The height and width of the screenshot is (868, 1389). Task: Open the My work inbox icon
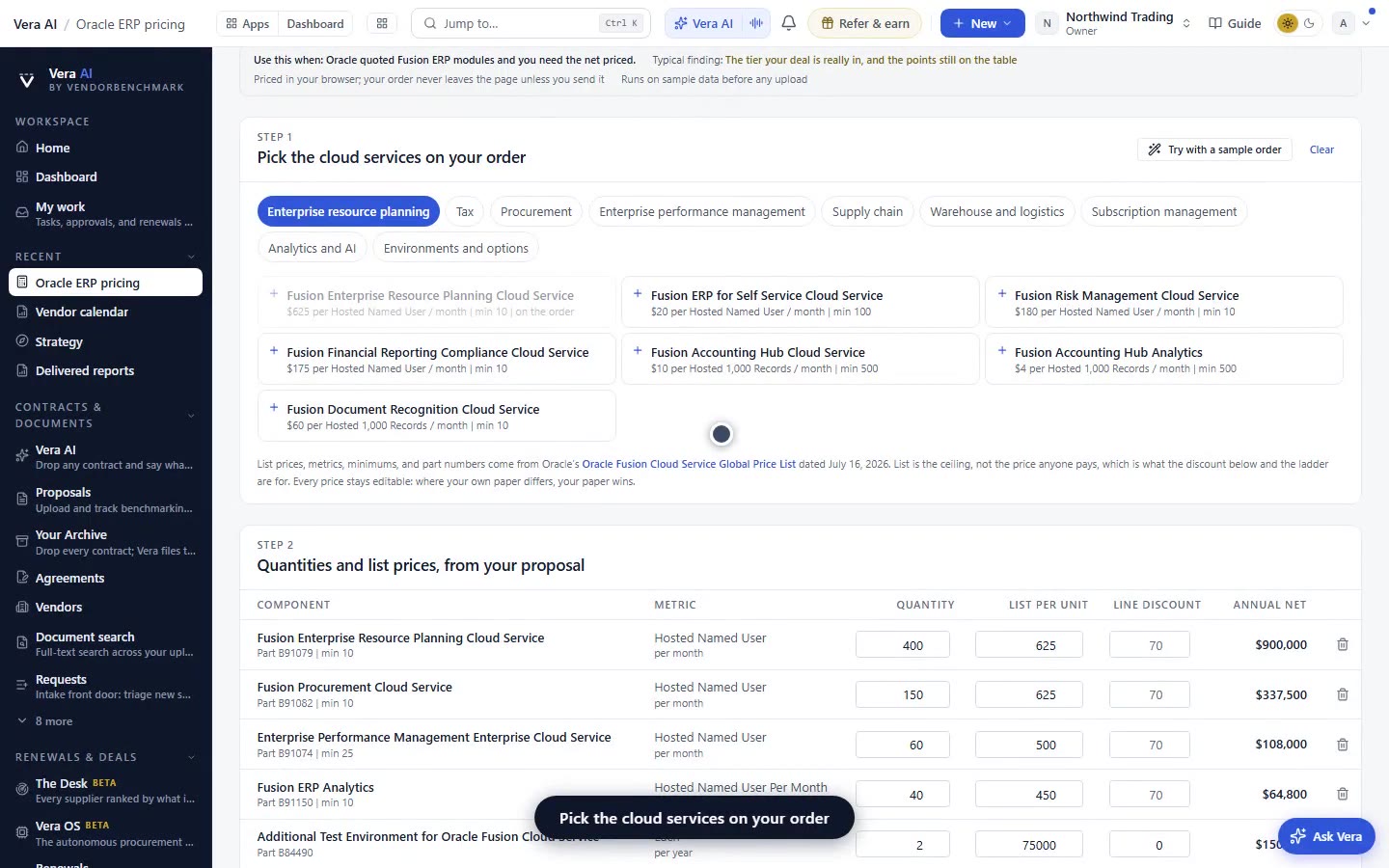(22, 213)
